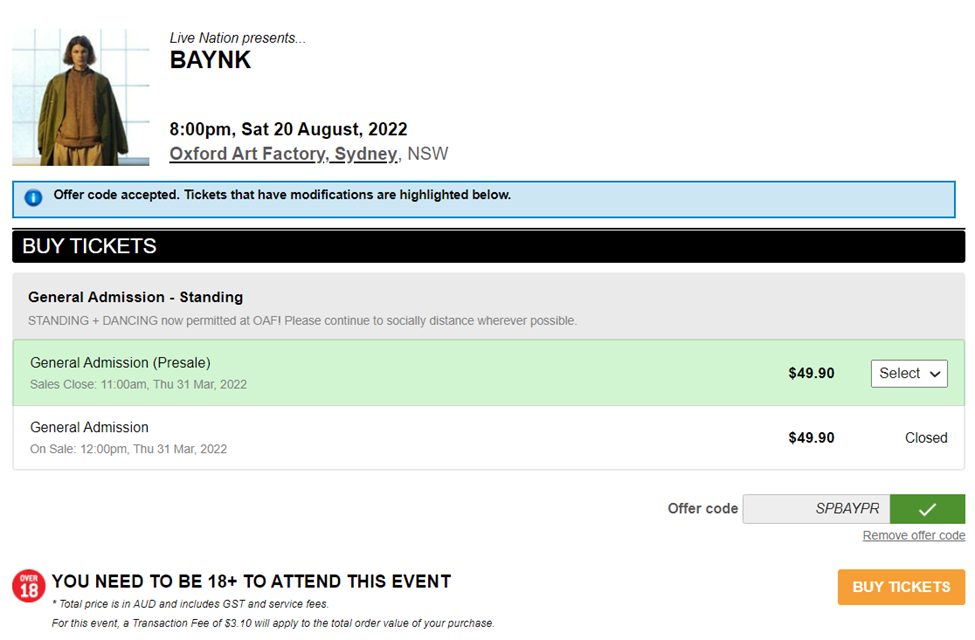The image size is (975, 640).
Task: Click the General Admission - Standing heading
Action: click(x=136, y=297)
